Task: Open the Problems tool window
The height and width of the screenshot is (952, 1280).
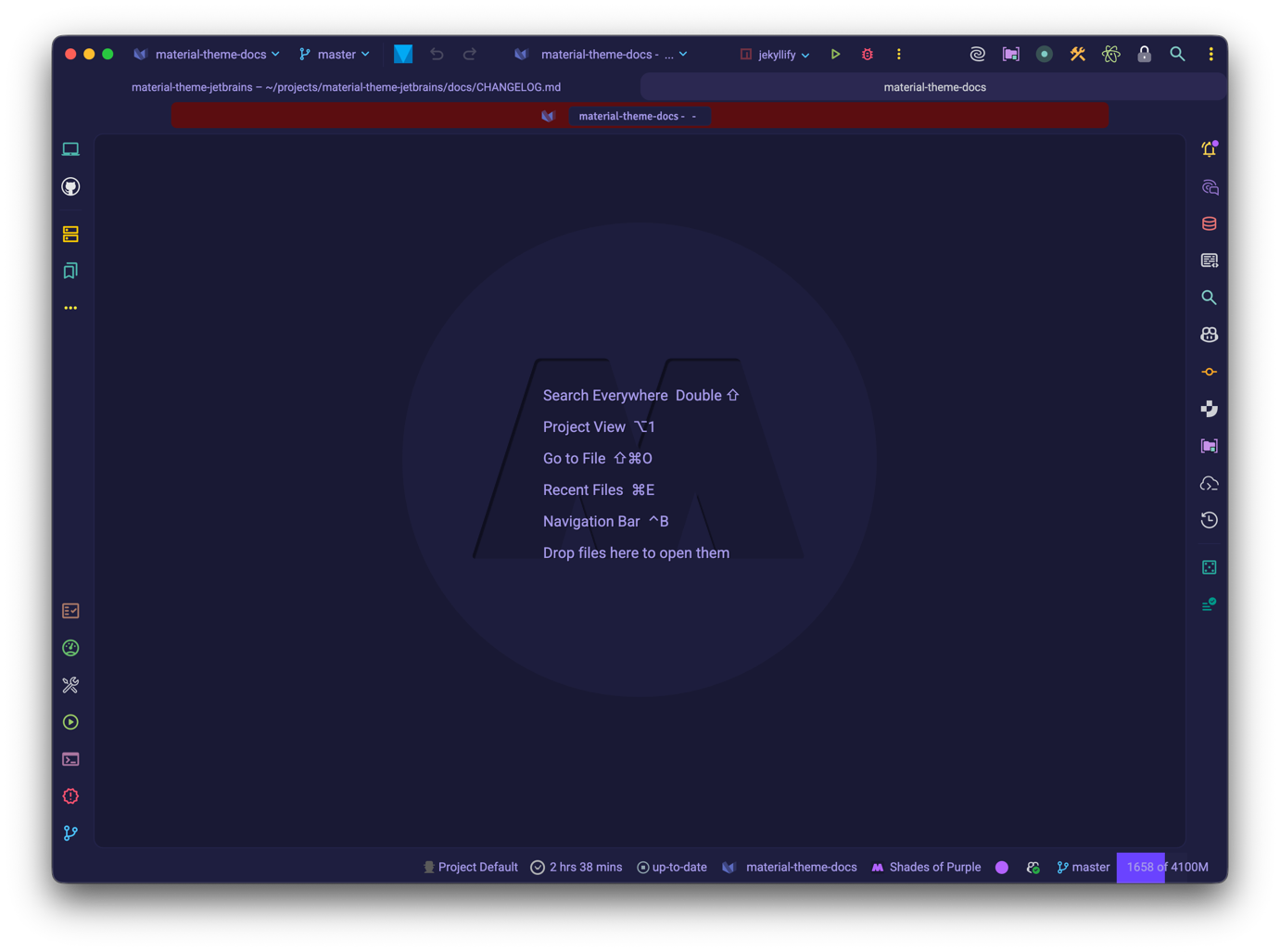Action: [x=70, y=796]
